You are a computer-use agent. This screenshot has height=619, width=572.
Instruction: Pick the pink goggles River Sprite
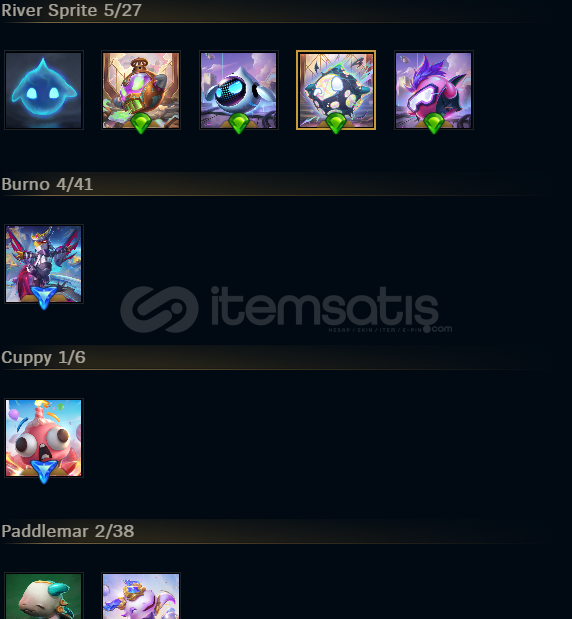point(433,90)
